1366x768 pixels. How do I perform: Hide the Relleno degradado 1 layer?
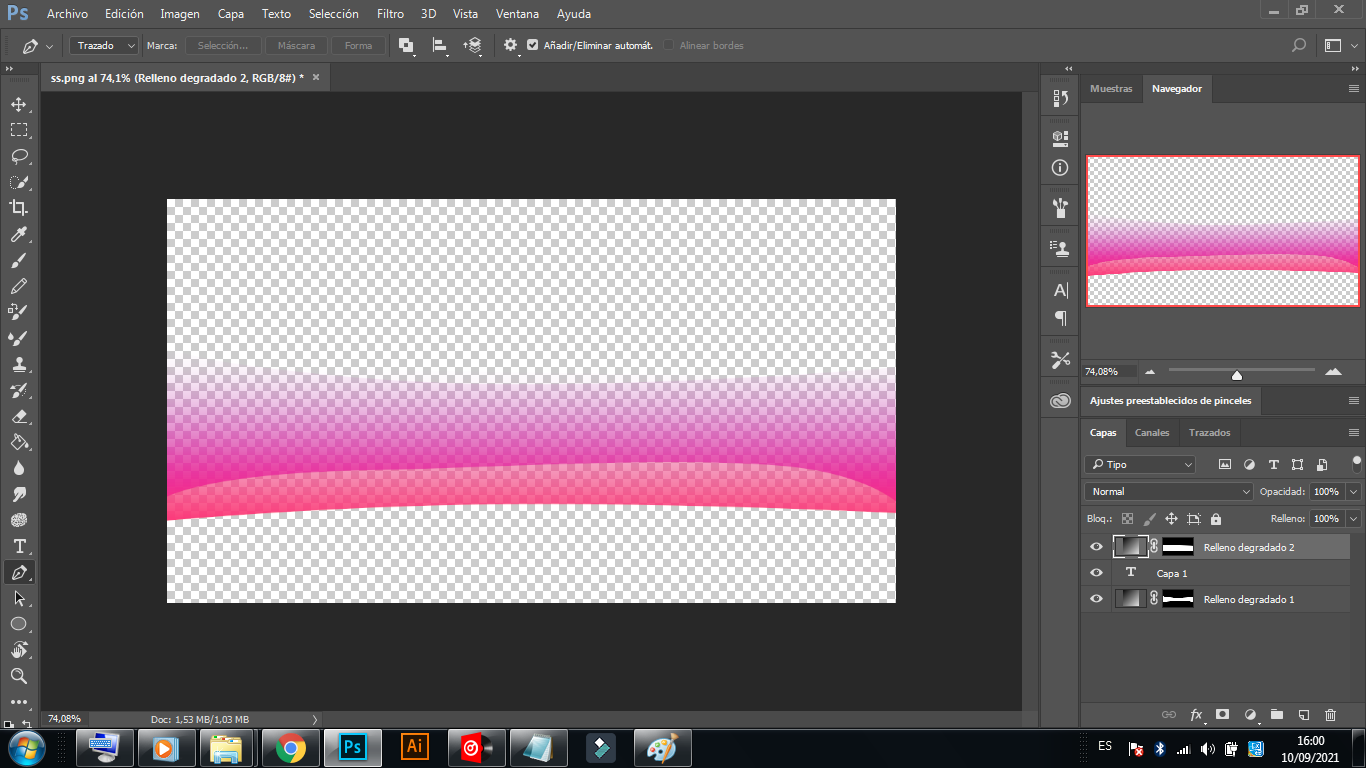pos(1096,599)
